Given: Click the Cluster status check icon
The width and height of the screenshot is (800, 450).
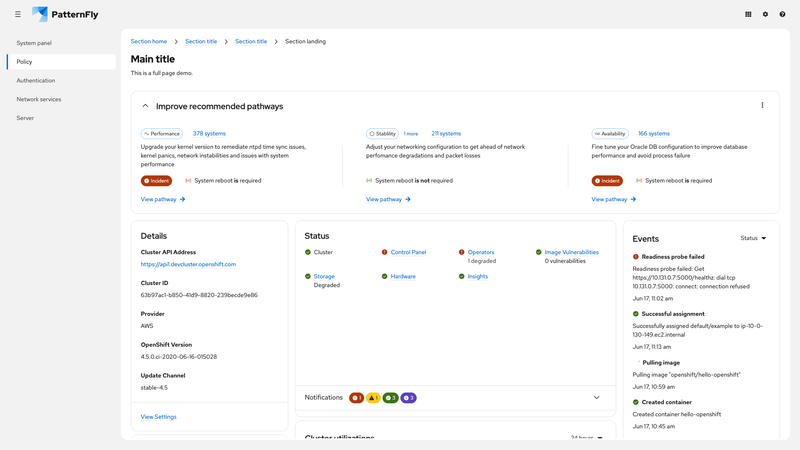Looking at the screenshot, I should click(308, 252).
